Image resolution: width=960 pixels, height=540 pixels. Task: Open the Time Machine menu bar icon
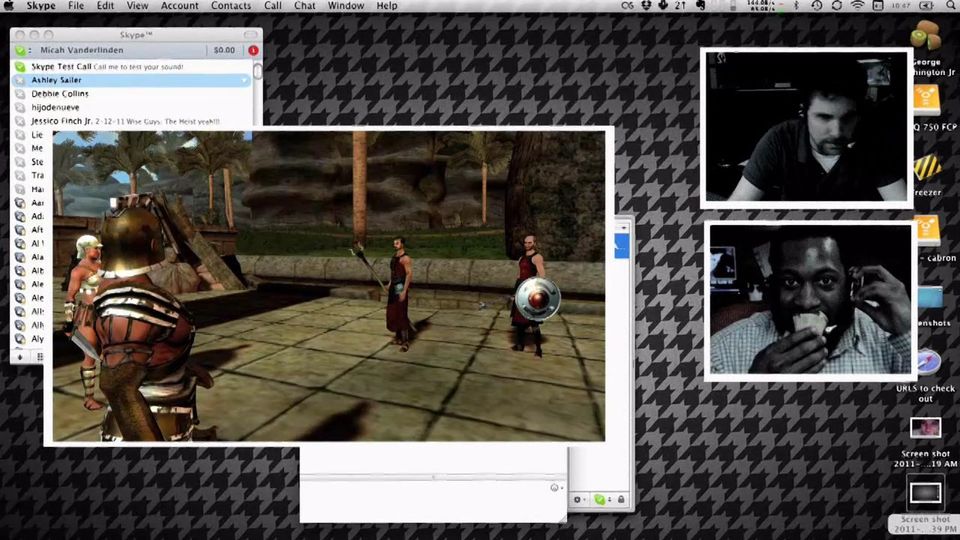[817, 6]
